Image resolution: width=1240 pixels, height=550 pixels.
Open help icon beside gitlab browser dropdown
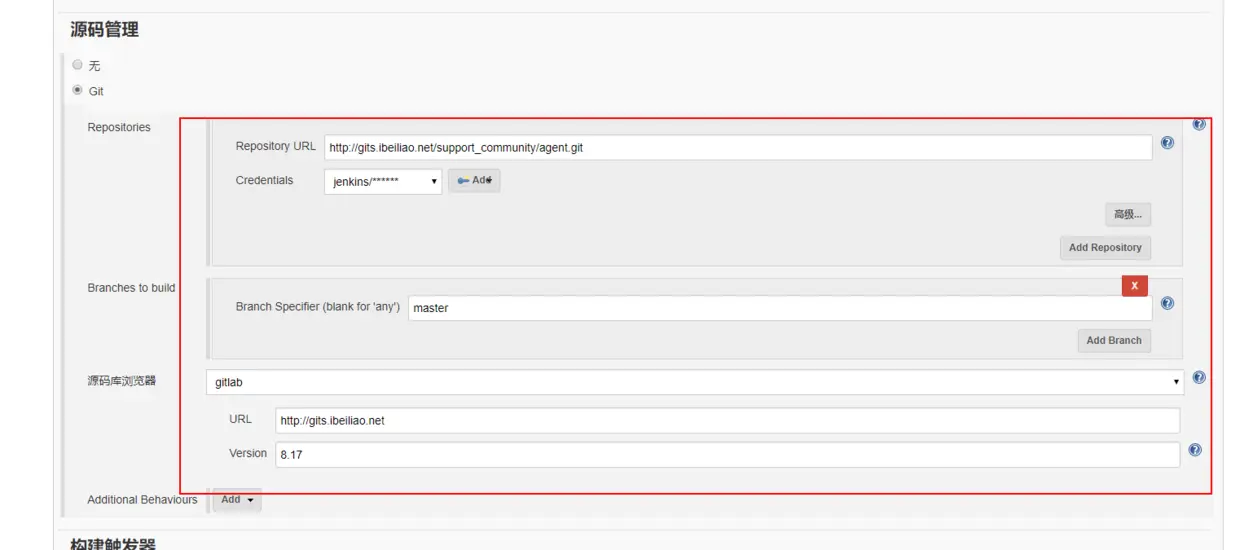(x=1199, y=378)
